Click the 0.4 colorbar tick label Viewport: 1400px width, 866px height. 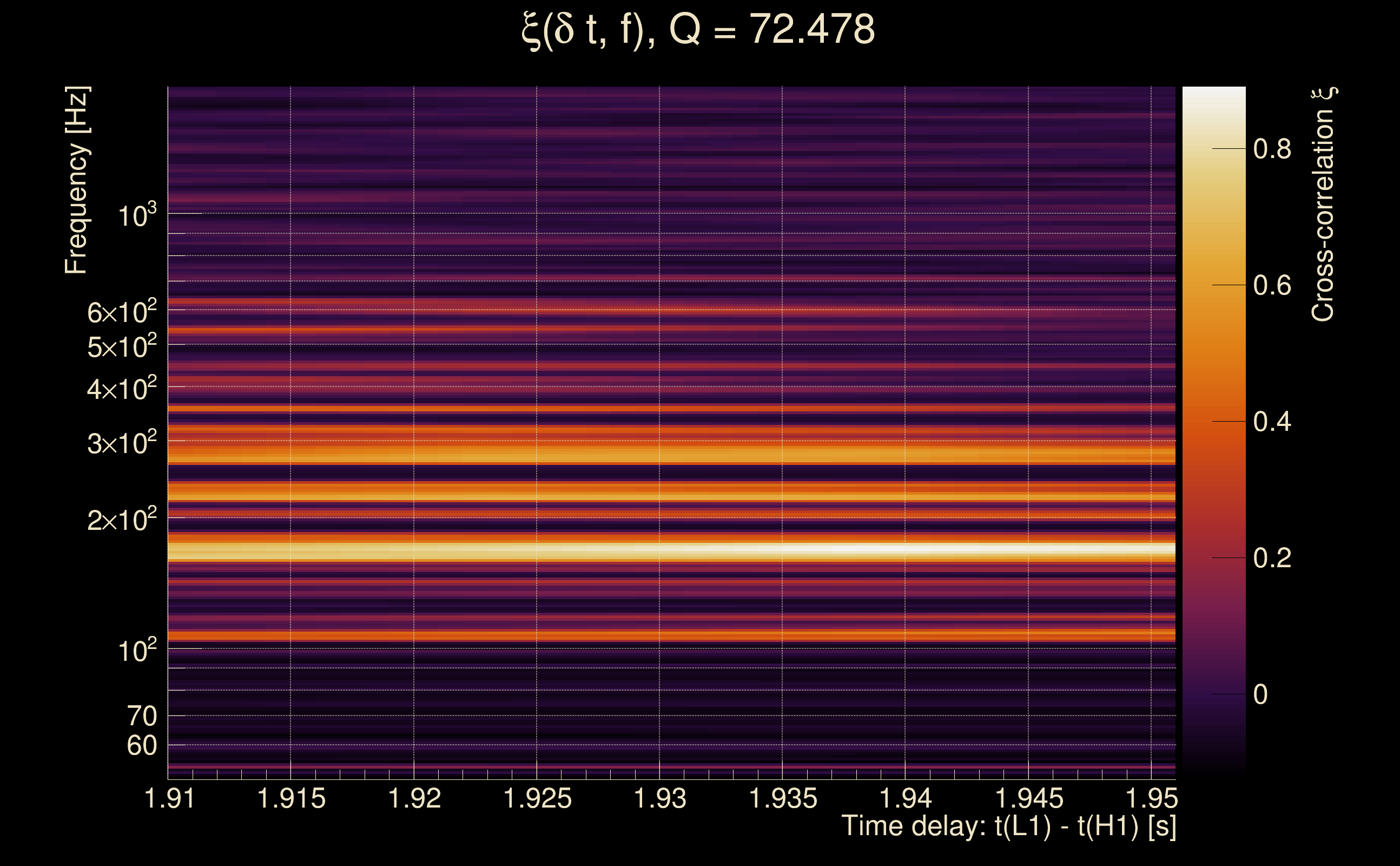point(1272,422)
